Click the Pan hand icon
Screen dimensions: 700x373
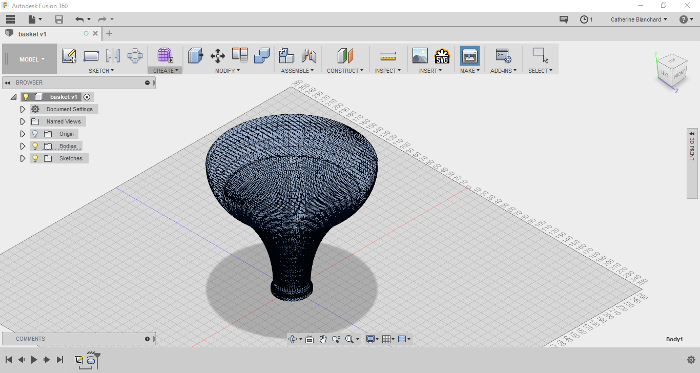323,339
